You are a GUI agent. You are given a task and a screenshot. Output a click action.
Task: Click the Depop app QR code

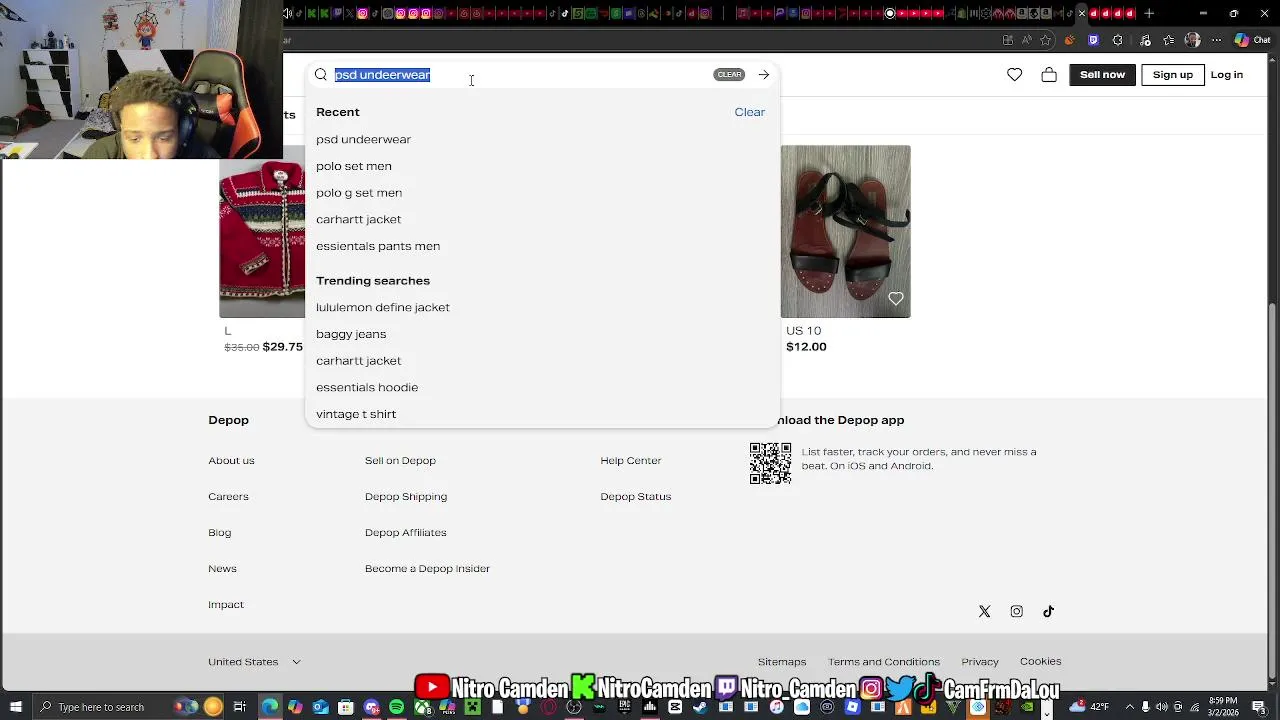click(770, 464)
